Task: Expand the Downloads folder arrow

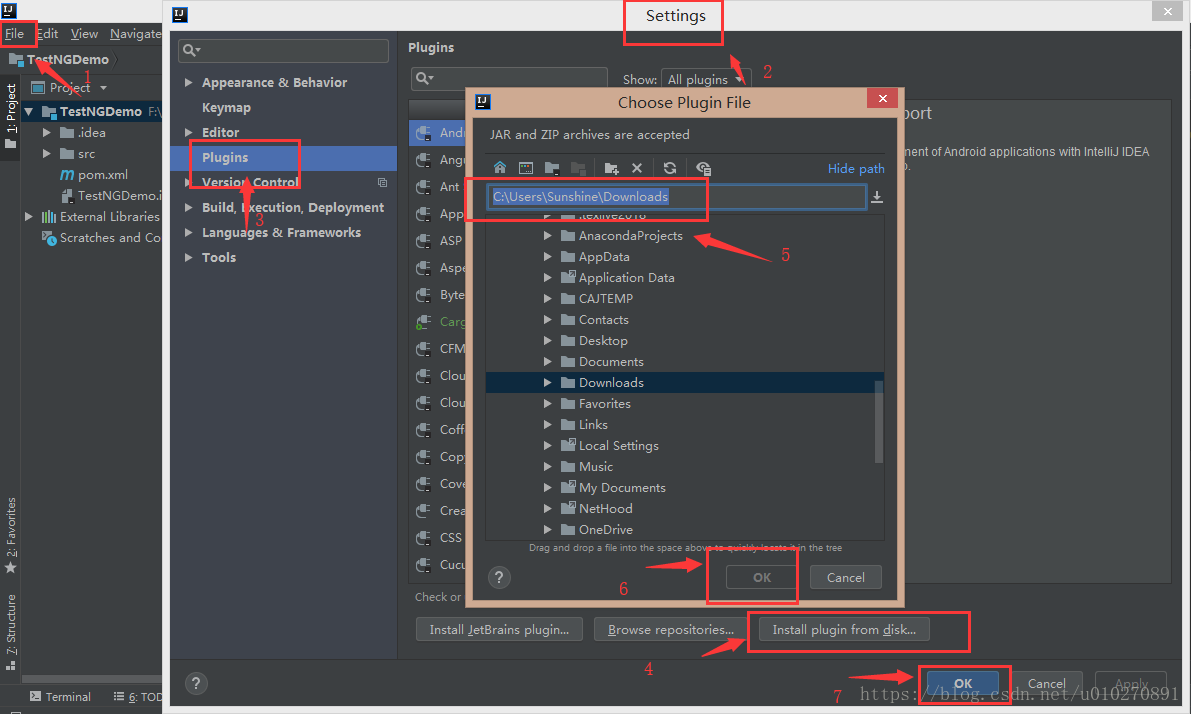Action: pyautogui.click(x=547, y=383)
